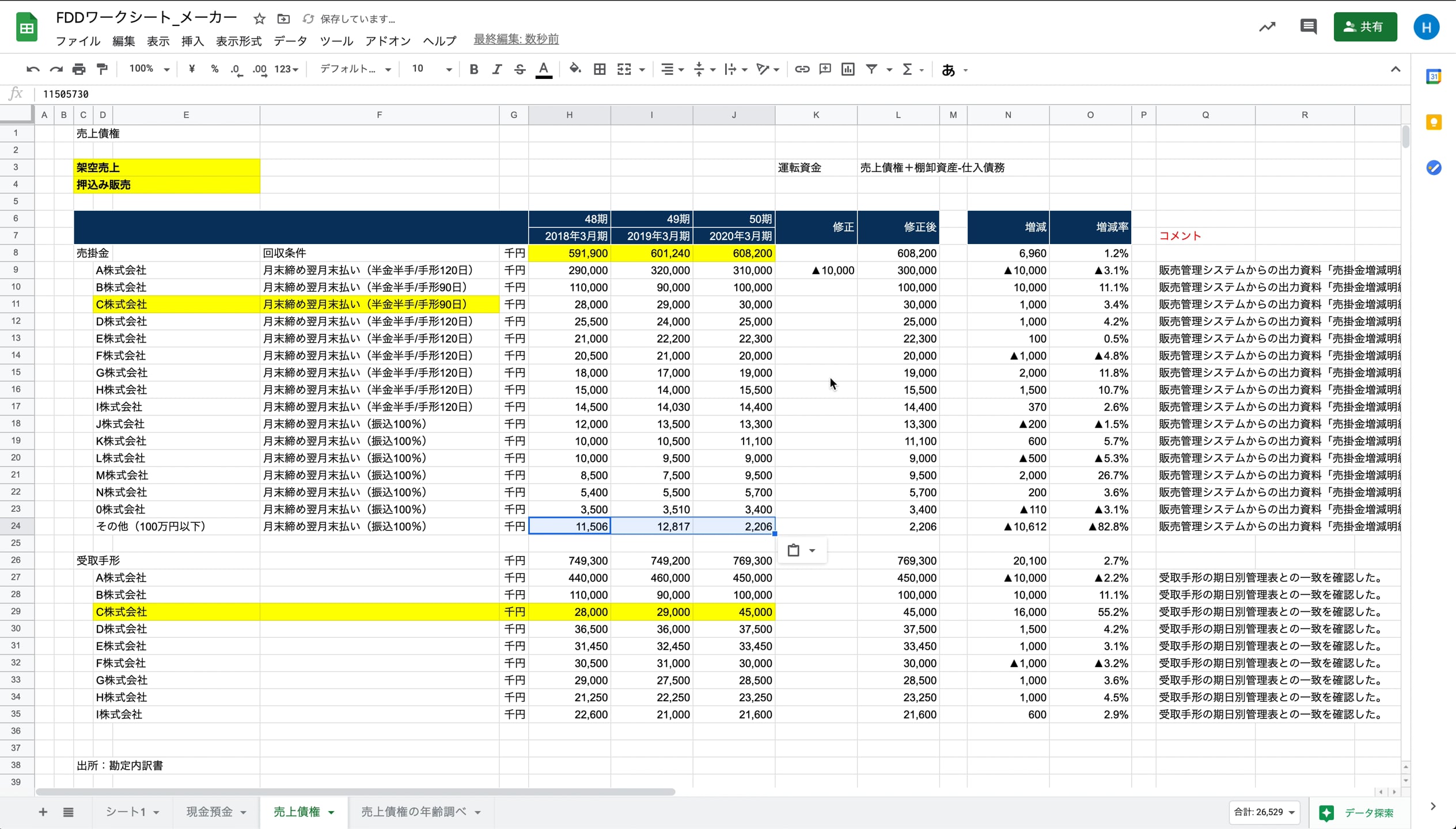
Task: Expand the font selector デフォルト
Action: click(x=353, y=69)
